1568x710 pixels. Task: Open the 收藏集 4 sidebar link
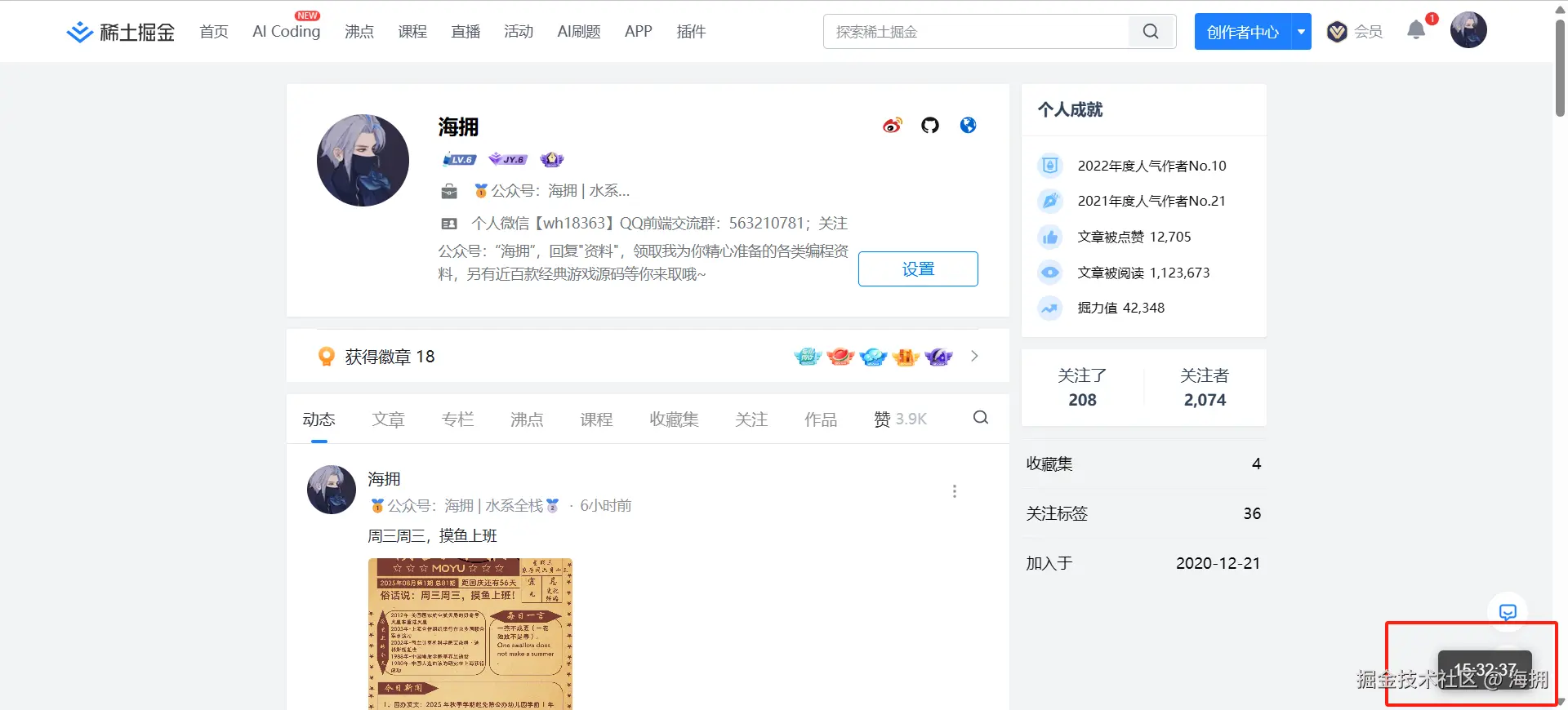[x=1143, y=464]
